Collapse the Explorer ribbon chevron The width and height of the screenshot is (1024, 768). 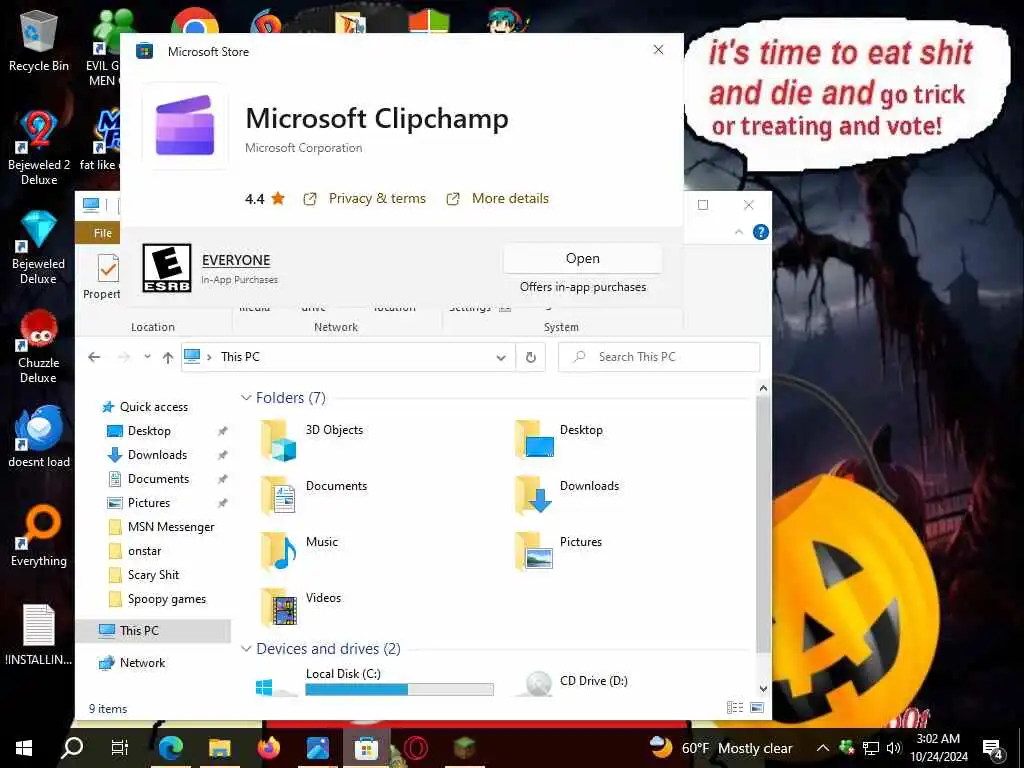coord(739,232)
